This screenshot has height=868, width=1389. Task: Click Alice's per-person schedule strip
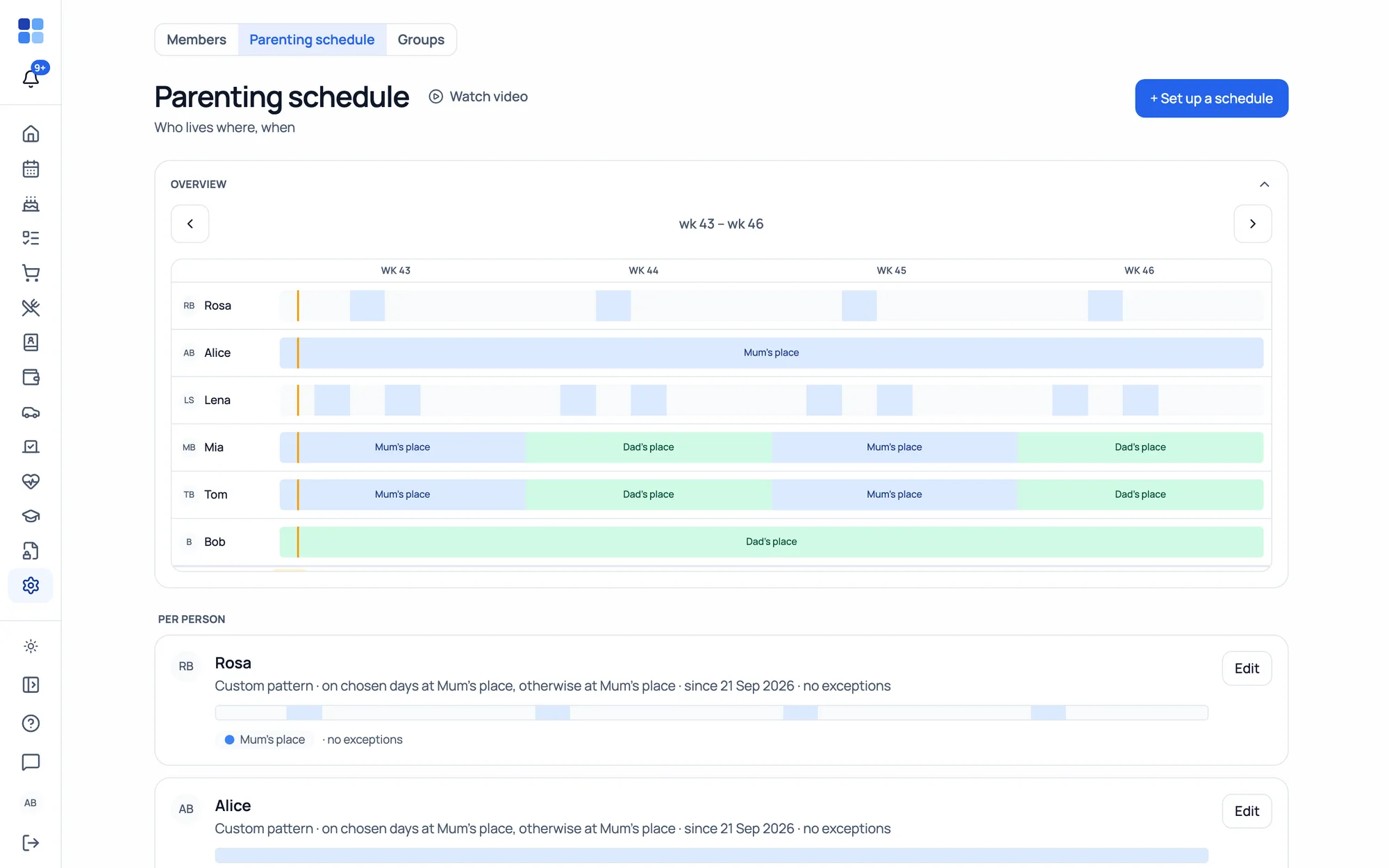(x=711, y=856)
